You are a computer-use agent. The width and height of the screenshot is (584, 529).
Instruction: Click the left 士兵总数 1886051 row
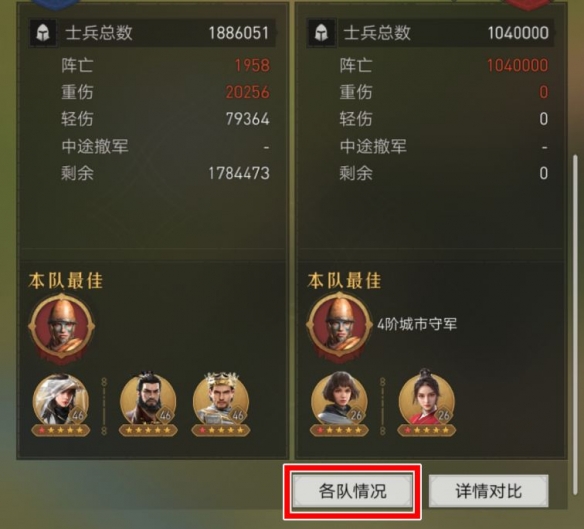[152, 33]
